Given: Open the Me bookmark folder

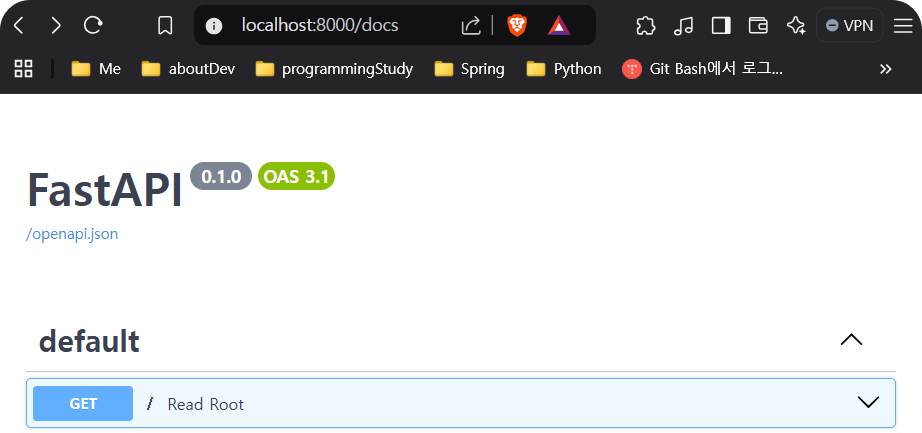Looking at the screenshot, I should tap(96, 69).
